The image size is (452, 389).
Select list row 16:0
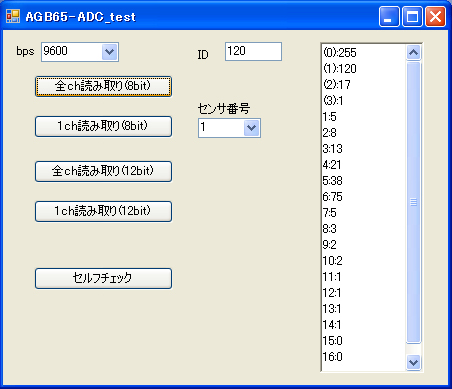pyautogui.click(x=364, y=357)
